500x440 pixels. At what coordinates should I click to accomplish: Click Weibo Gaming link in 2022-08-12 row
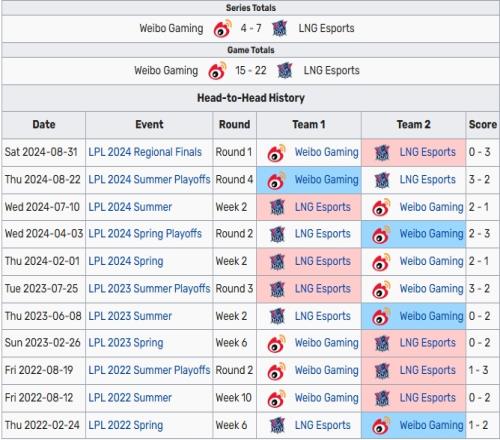[327, 398]
